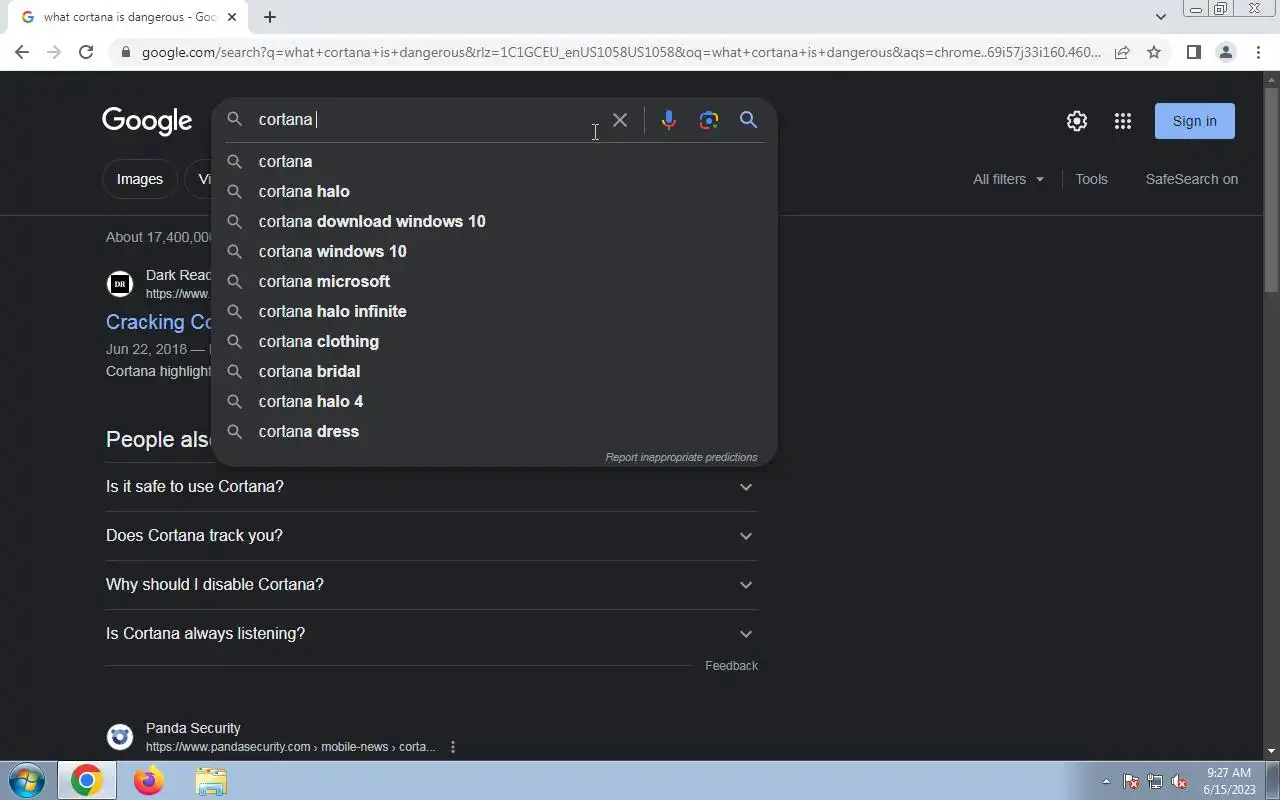Open Firefox from the taskbar
The image size is (1280, 800).
[149, 781]
